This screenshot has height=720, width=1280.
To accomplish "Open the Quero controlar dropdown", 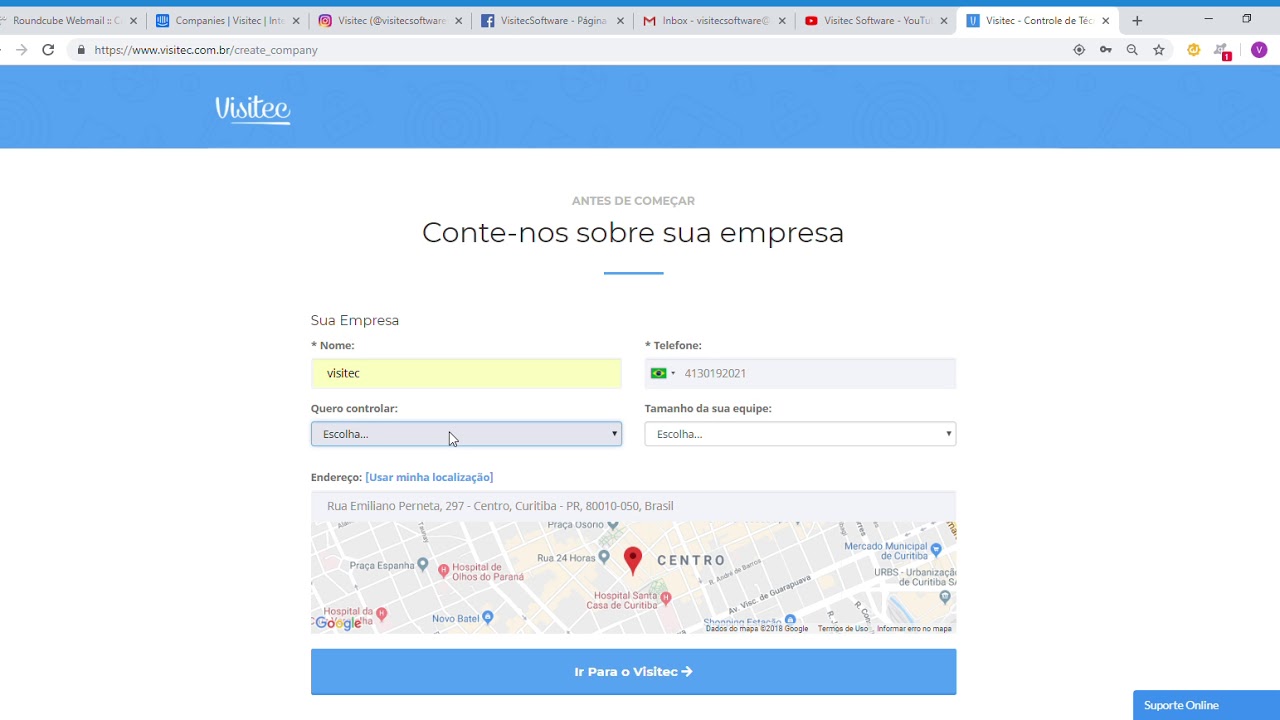I will coord(466,434).
